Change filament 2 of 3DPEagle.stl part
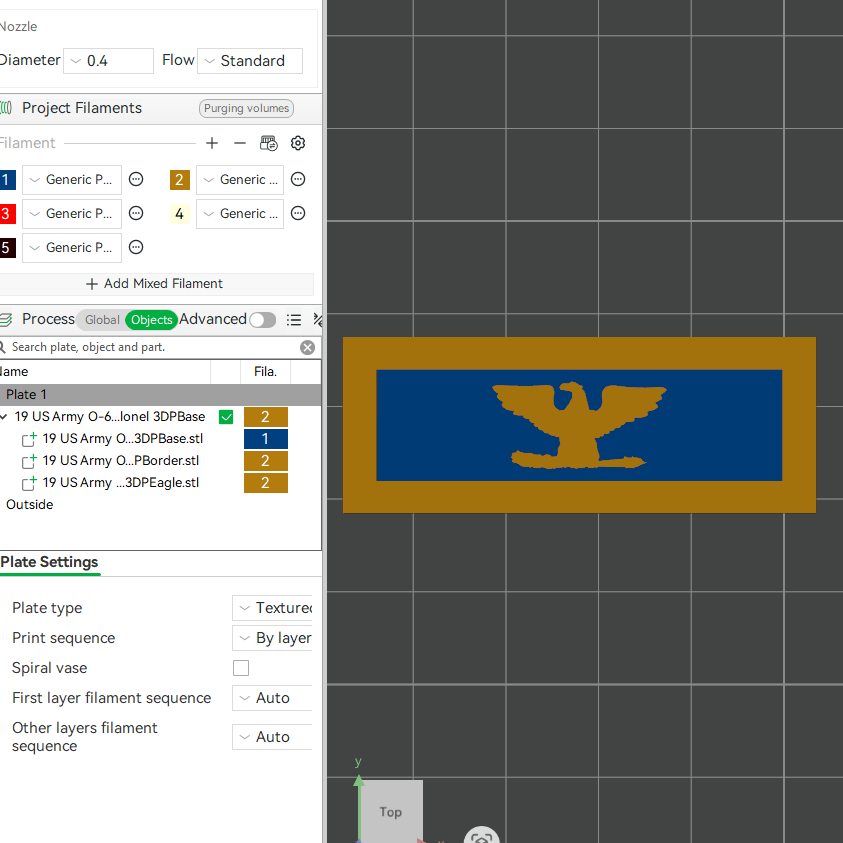This screenshot has height=843, width=843. (x=266, y=483)
